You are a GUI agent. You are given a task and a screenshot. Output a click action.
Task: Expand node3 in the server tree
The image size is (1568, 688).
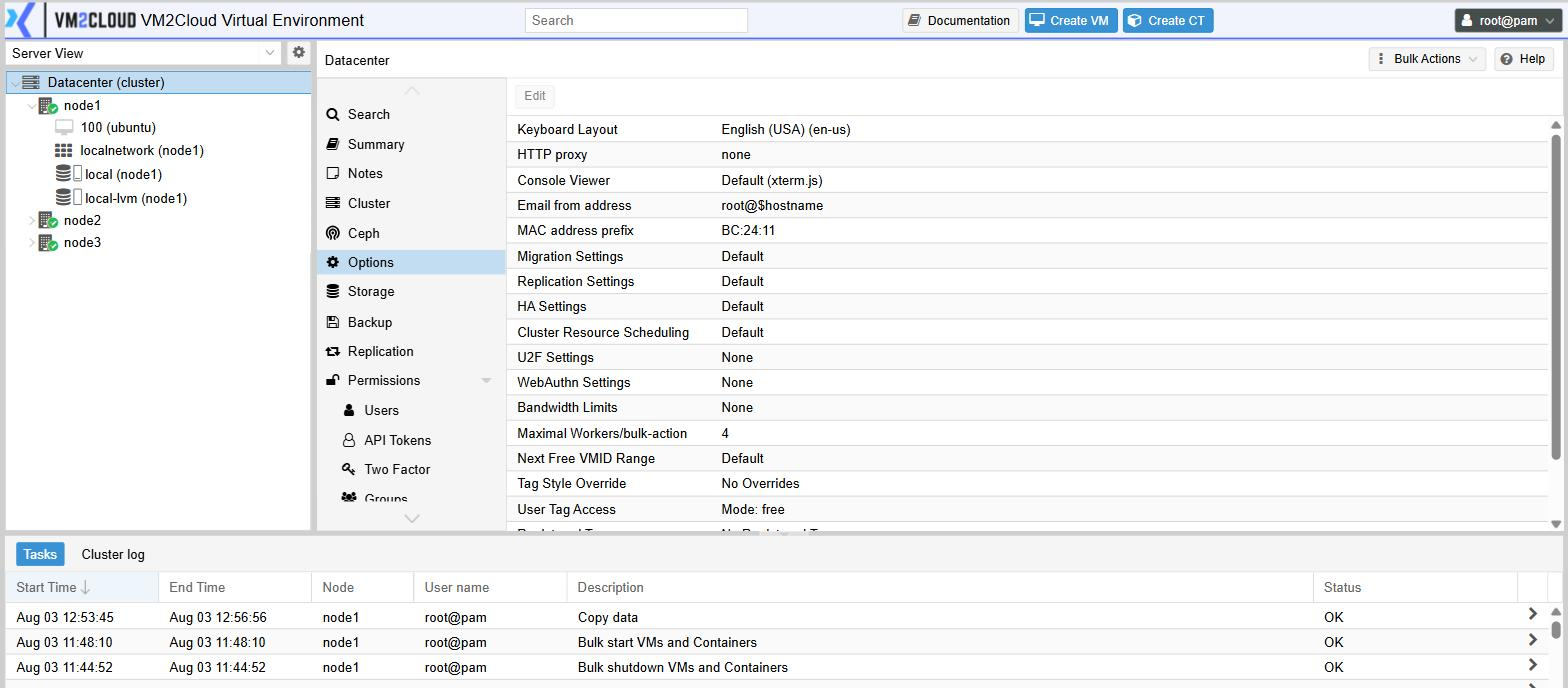(31, 242)
